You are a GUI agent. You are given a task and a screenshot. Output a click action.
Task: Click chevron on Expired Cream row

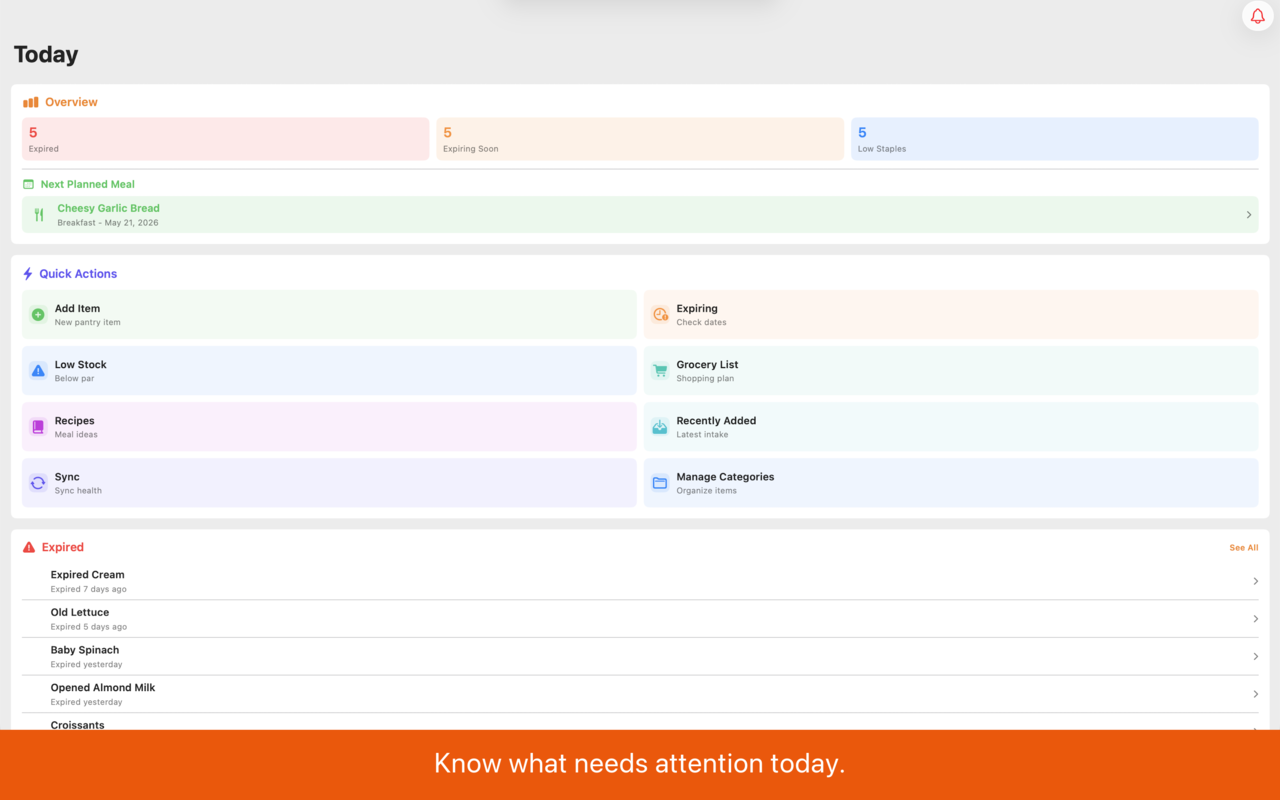click(x=1256, y=581)
